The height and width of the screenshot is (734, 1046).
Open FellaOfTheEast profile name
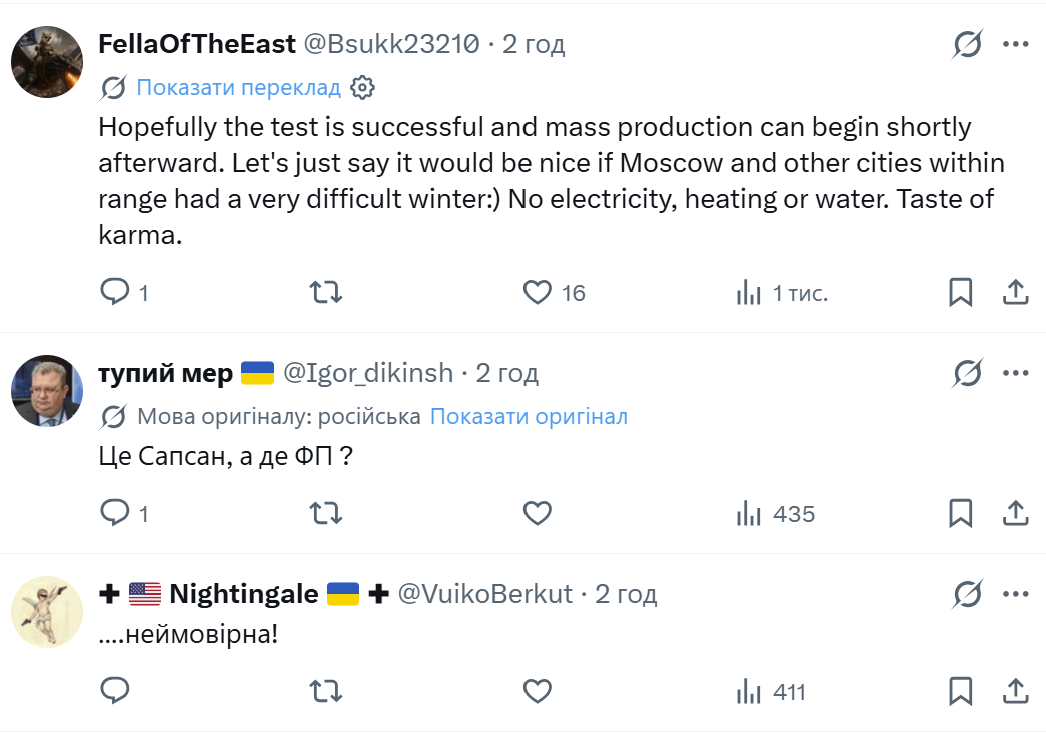click(x=197, y=44)
